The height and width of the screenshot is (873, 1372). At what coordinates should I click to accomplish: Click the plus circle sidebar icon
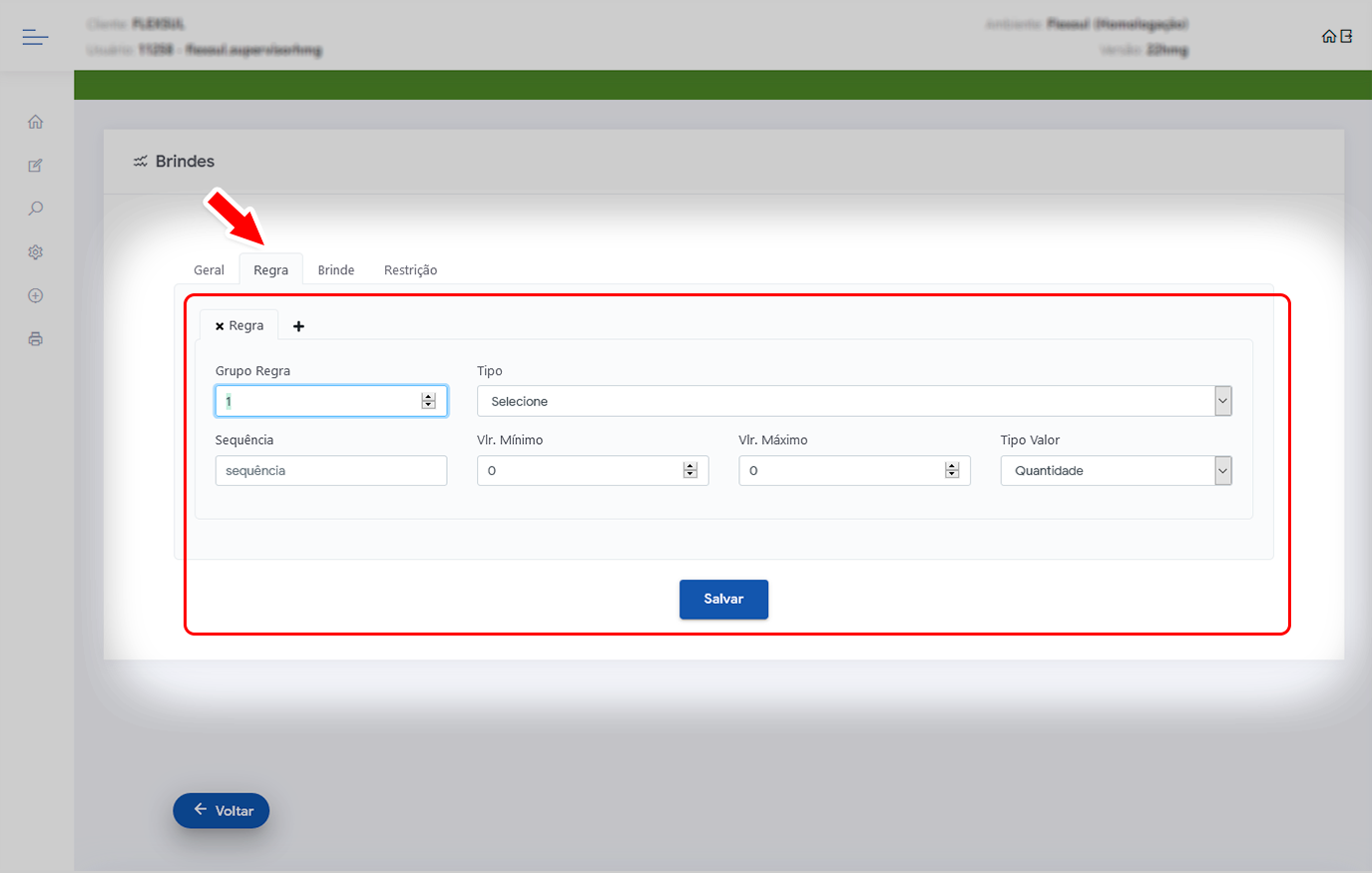[x=36, y=295]
